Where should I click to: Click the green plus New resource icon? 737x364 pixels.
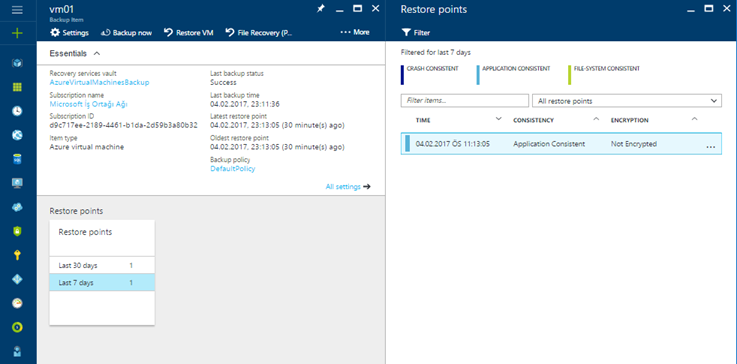coord(17,33)
